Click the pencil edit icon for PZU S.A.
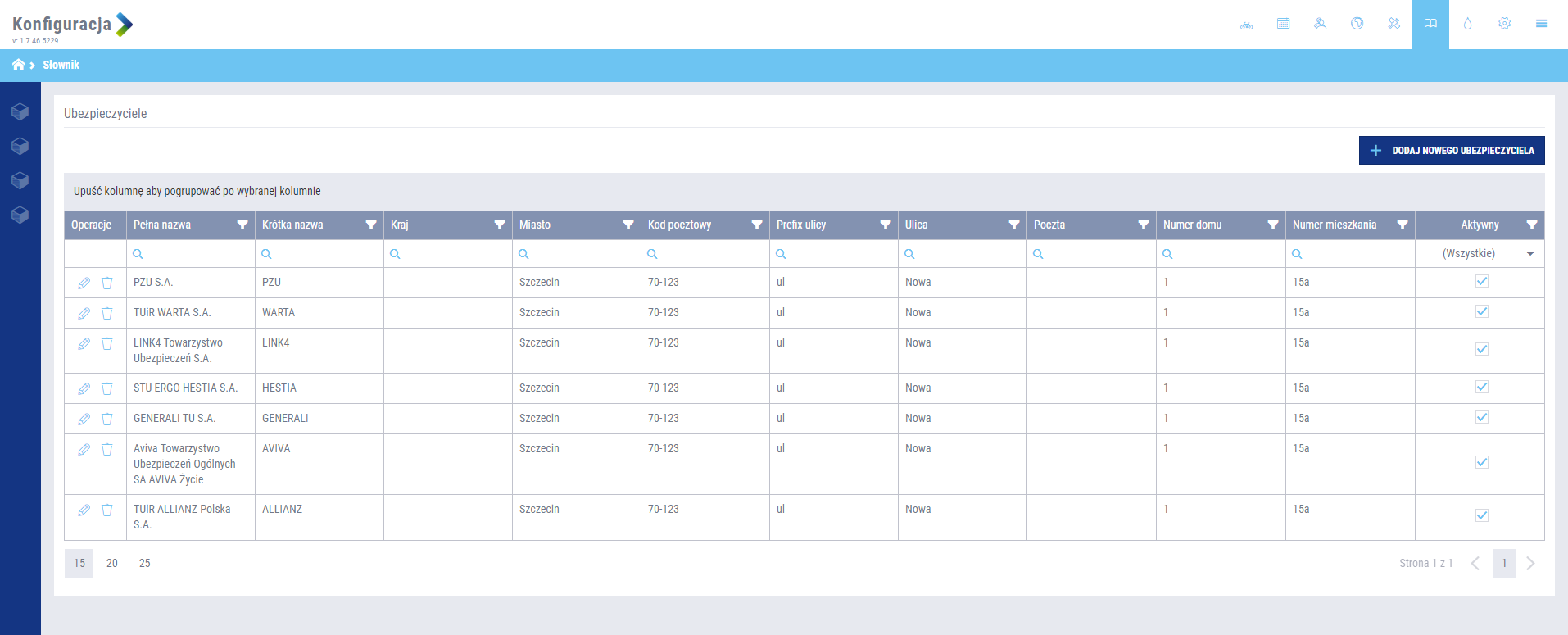This screenshot has height=635, width=1568. click(x=84, y=283)
